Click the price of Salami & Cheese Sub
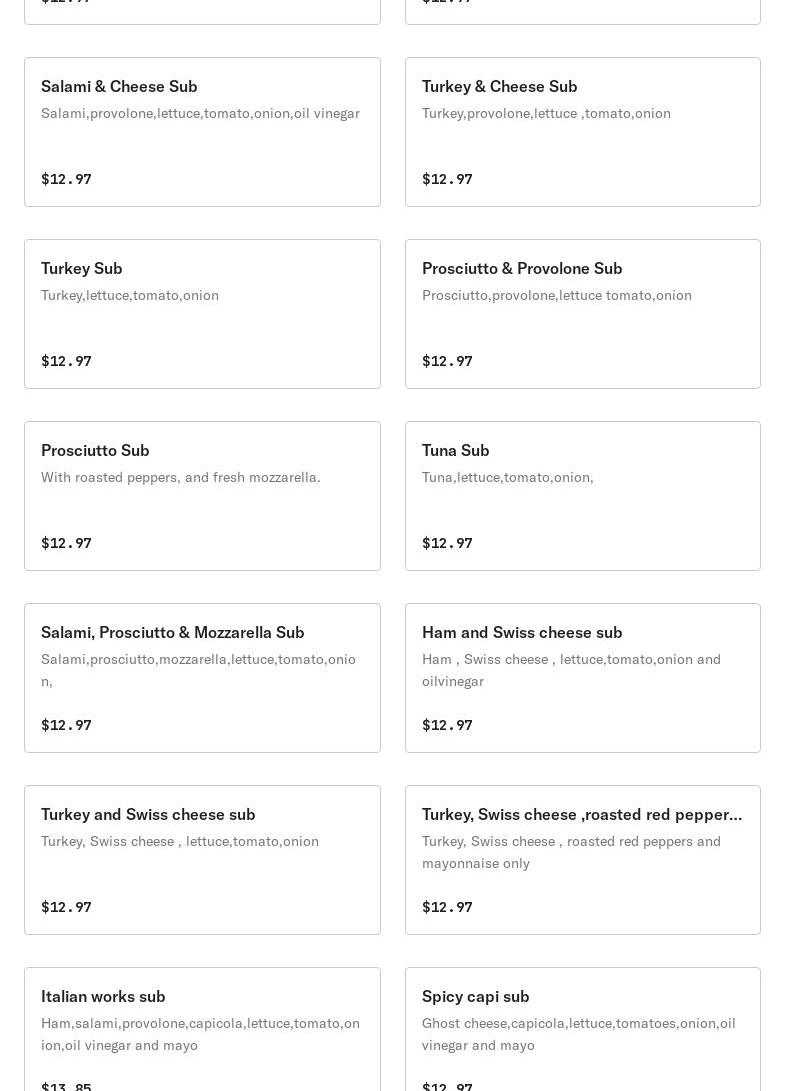The height and width of the screenshot is (1091, 785). click(x=66, y=179)
